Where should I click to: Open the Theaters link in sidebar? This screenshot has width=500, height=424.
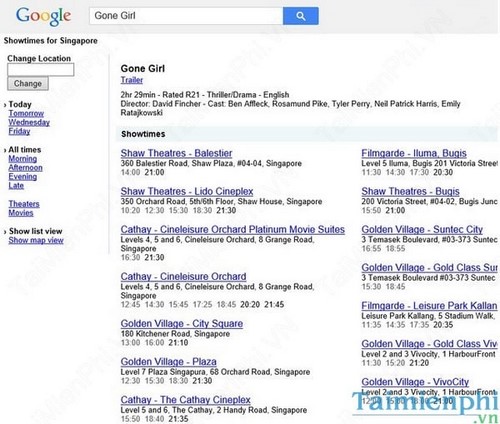24,204
